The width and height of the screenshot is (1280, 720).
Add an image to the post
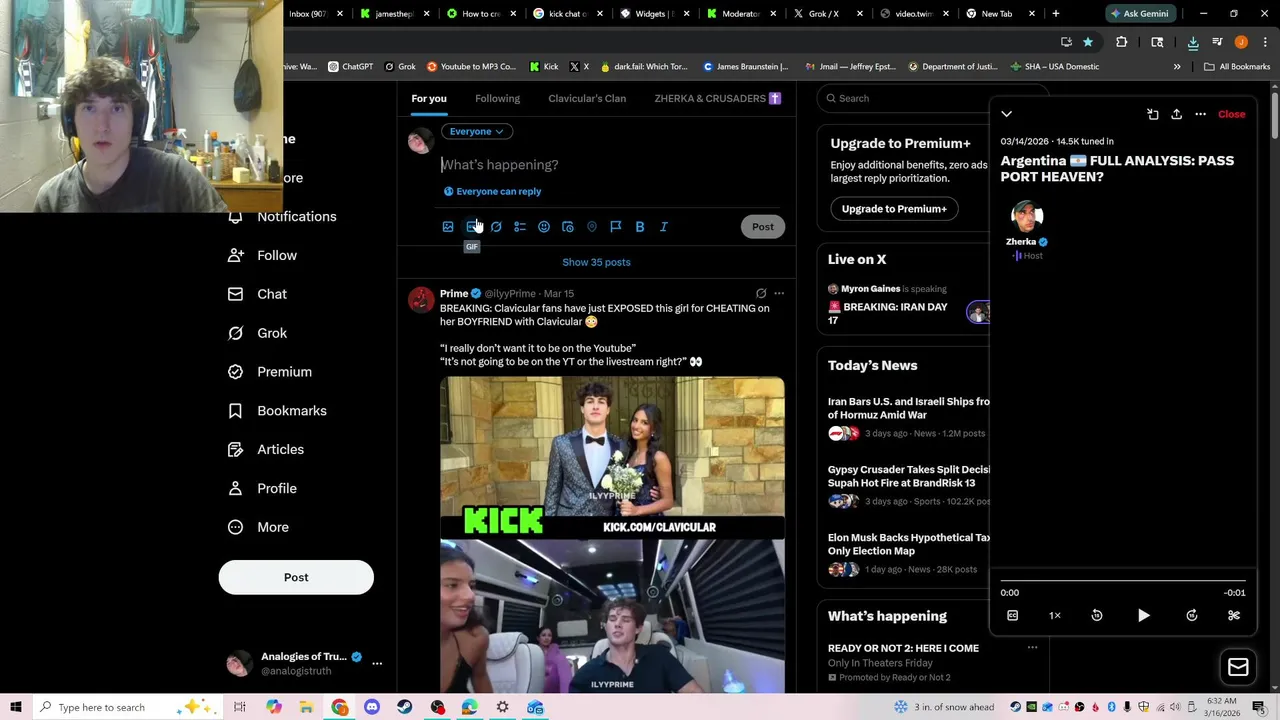448,227
